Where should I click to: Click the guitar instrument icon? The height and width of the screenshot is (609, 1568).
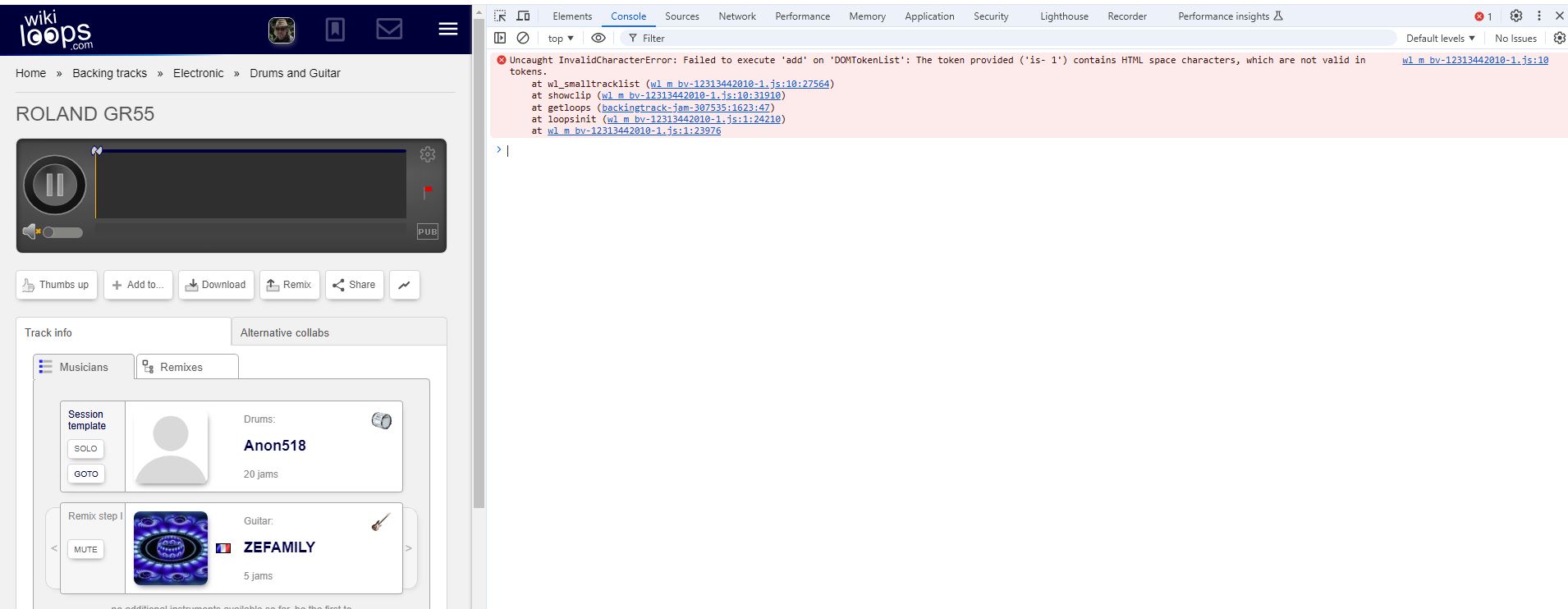pyautogui.click(x=381, y=522)
